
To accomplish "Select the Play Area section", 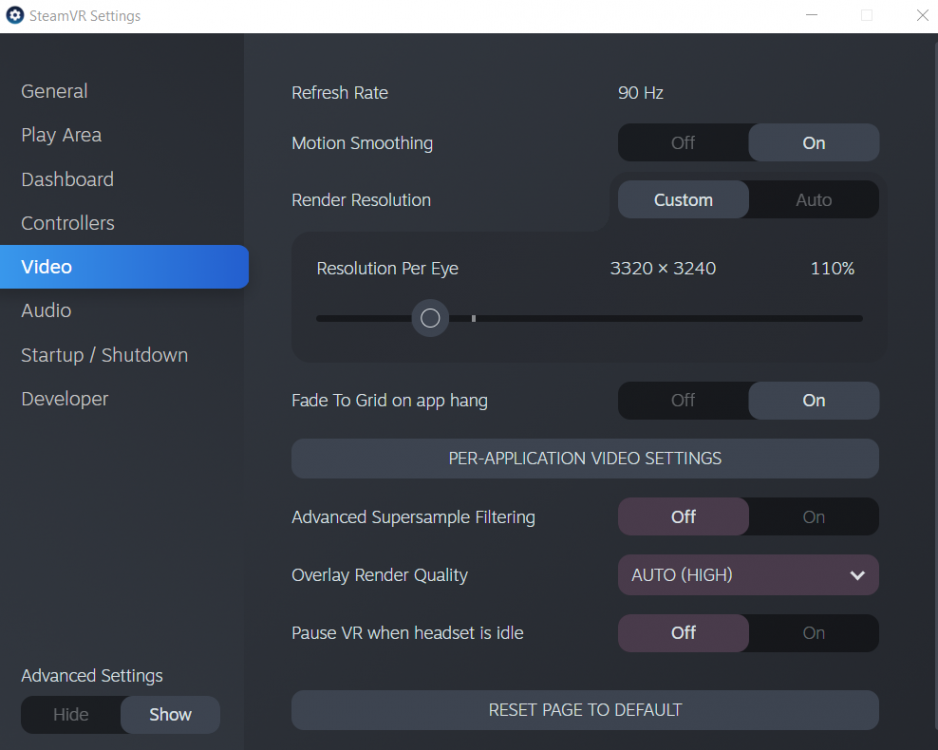I will 61,135.
